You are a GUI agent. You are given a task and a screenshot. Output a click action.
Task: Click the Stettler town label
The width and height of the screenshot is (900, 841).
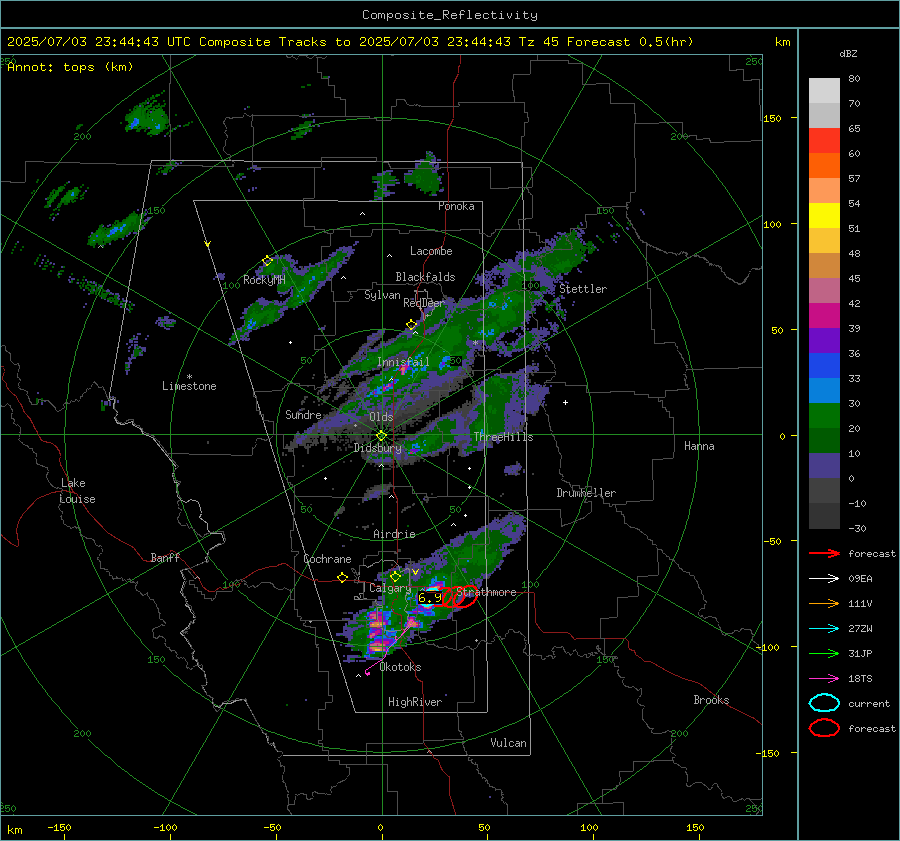(583, 289)
